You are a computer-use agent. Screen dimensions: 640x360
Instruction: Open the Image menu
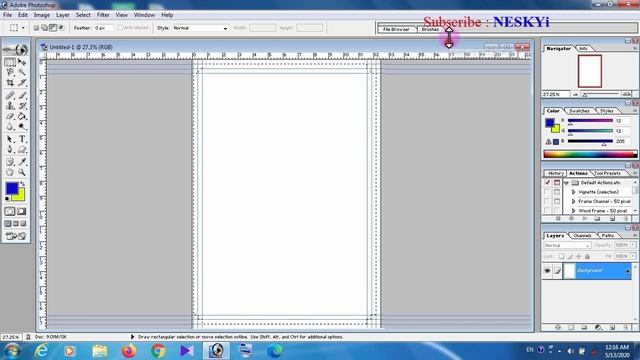(42, 15)
